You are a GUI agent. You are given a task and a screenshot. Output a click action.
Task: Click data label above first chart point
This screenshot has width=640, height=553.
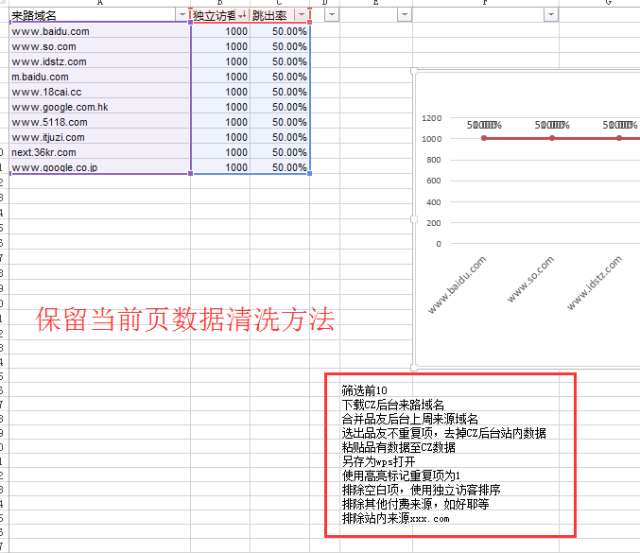pyautogui.click(x=484, y=125)
